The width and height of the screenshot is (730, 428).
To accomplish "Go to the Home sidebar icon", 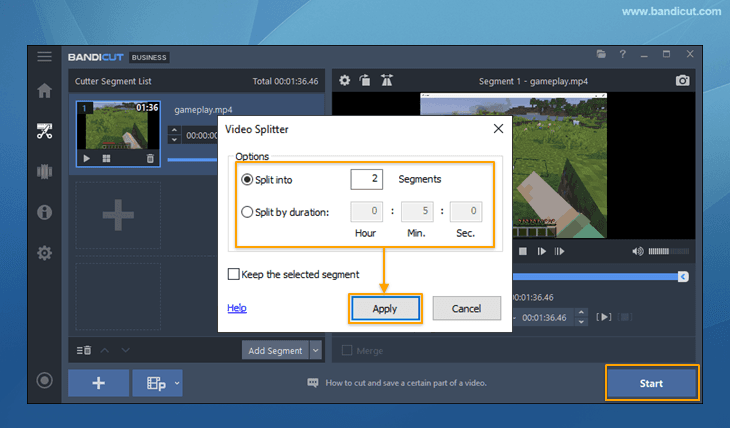I will (45, 90).
